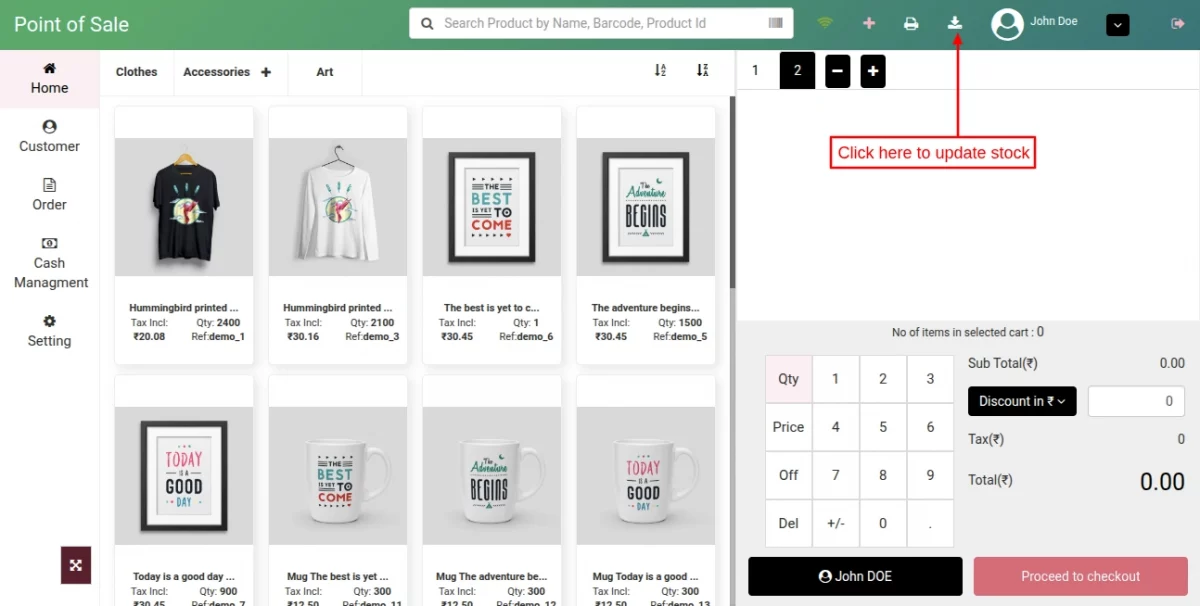This screenshot has width=1200, height=606.
Task: Open the Setting section from the sidebar
Action: tap(49, 331)
